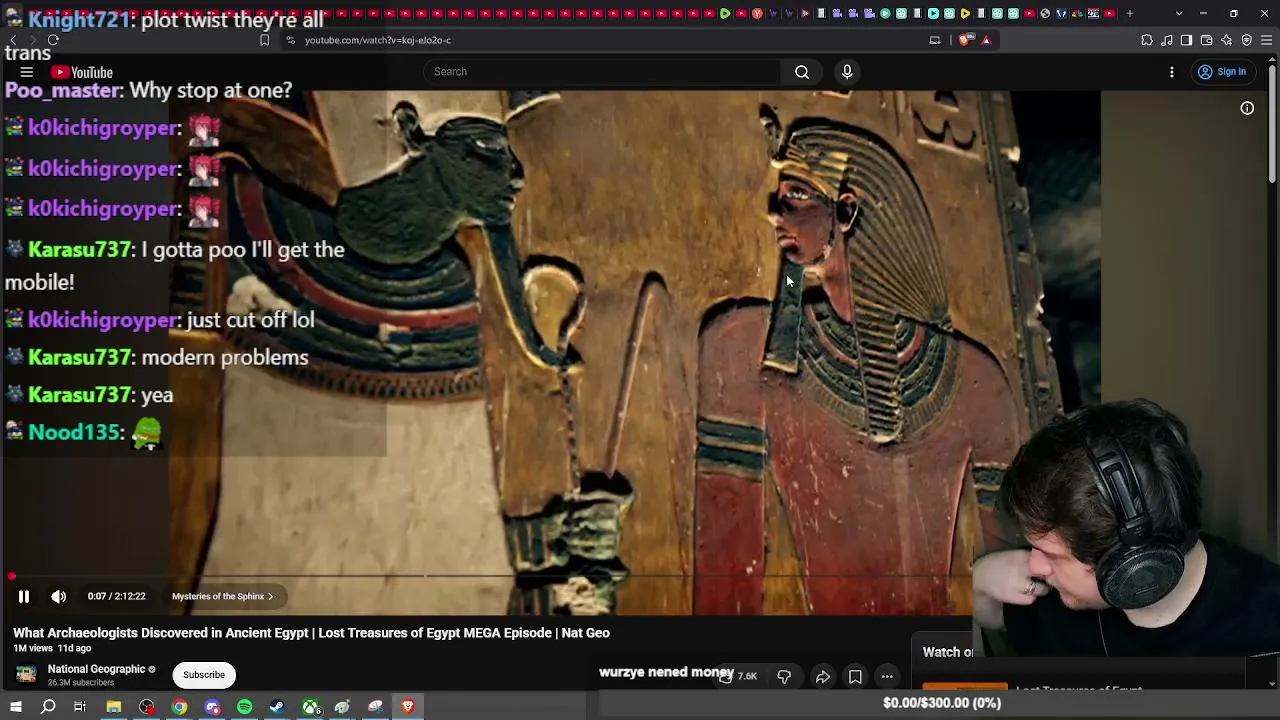Click the YouTube search input field
Screen dimensions: 1280x720
[x=602, y=72]
